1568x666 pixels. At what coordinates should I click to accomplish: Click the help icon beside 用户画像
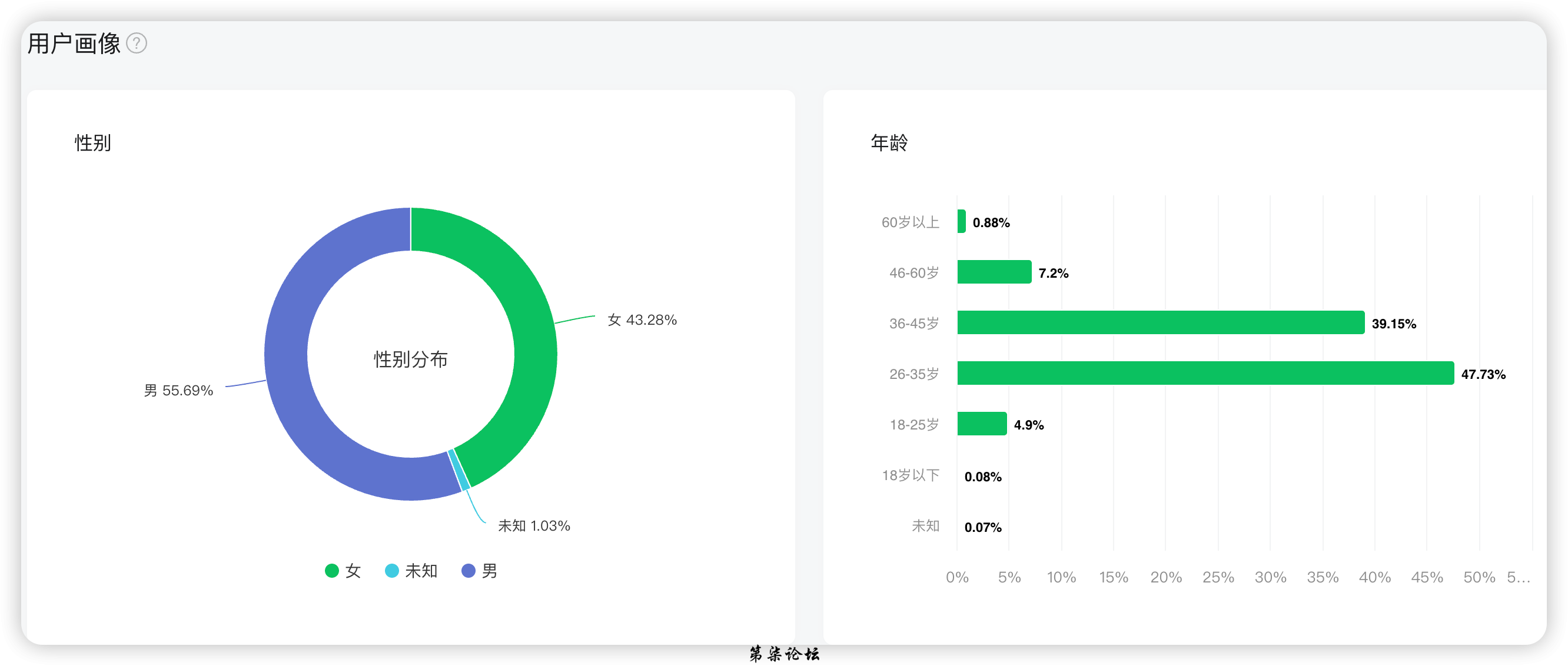[x=137, y=44]
